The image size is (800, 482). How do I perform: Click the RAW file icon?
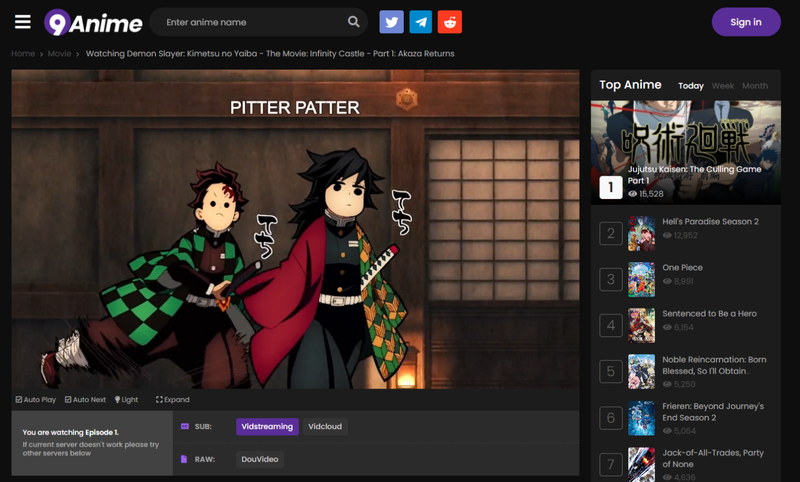pos(184,459)
